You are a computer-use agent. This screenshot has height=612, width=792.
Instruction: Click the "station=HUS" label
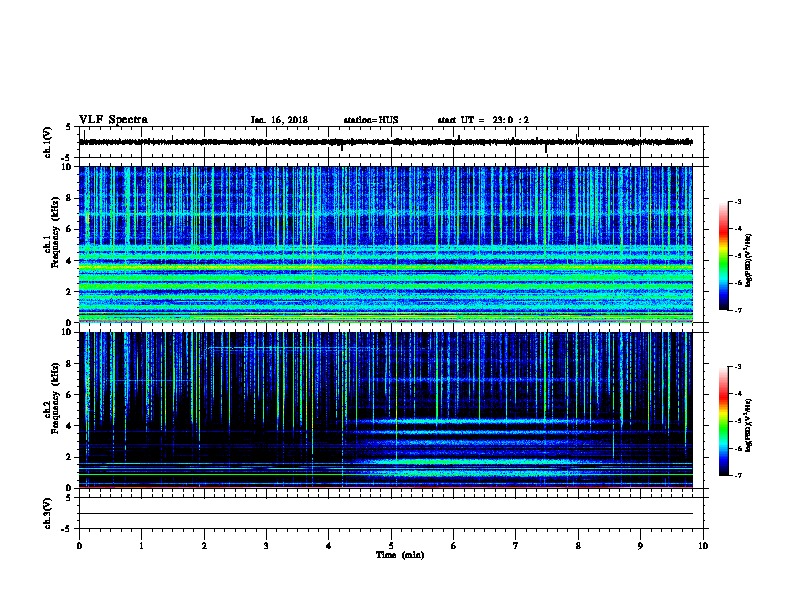pyautogui.click(x=371, y=120)
